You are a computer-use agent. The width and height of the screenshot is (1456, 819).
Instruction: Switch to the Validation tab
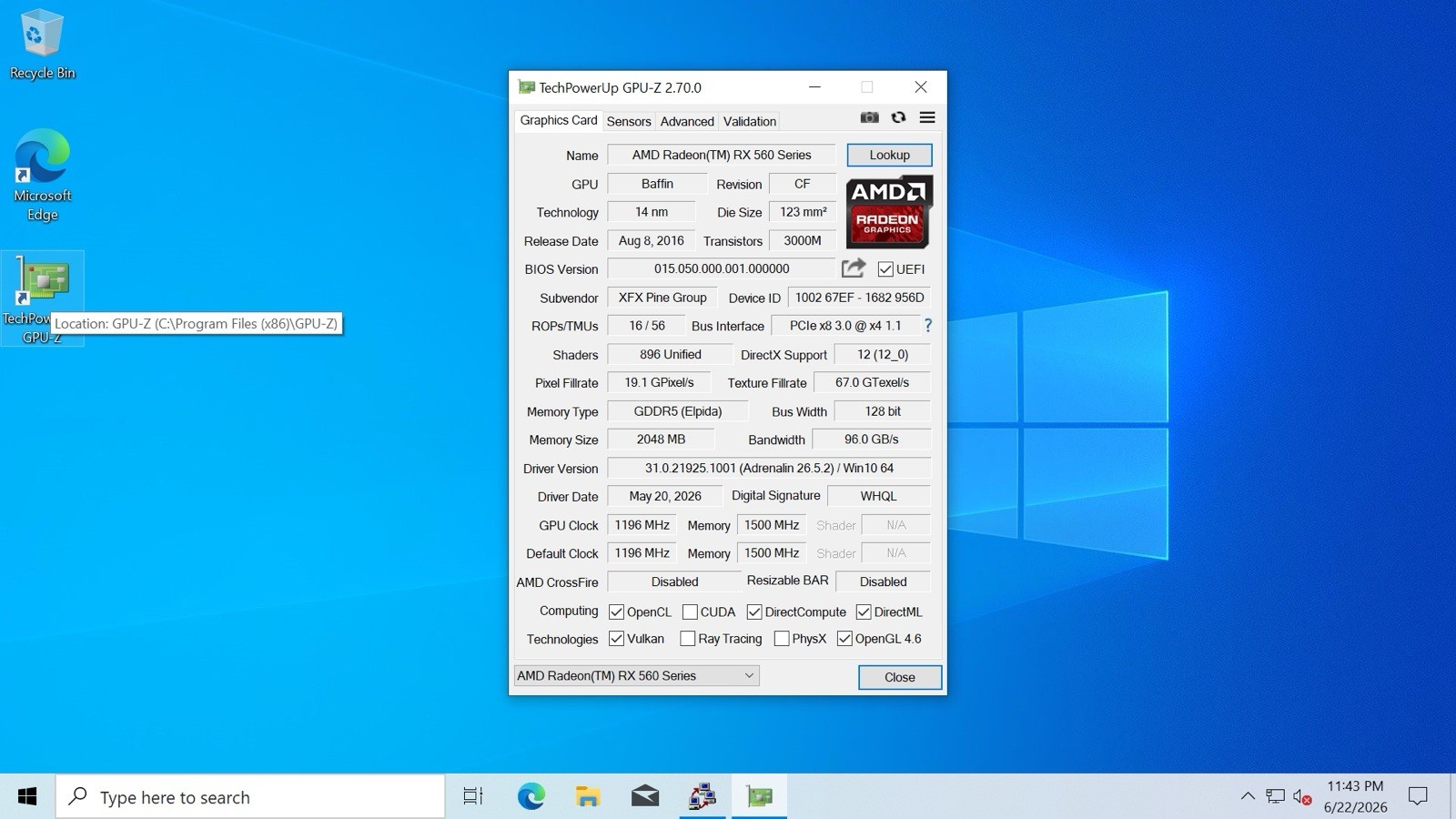[750, 121]
